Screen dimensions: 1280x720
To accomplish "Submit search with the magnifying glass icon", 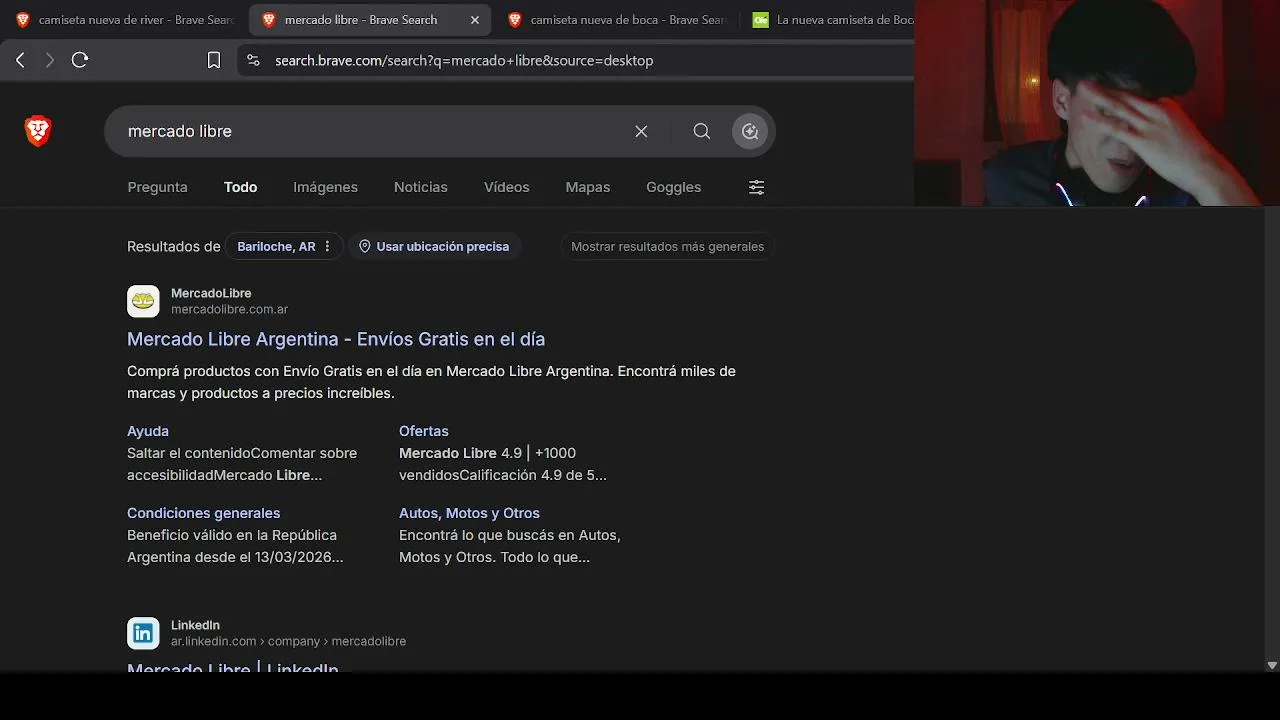I will click(702, 131).
